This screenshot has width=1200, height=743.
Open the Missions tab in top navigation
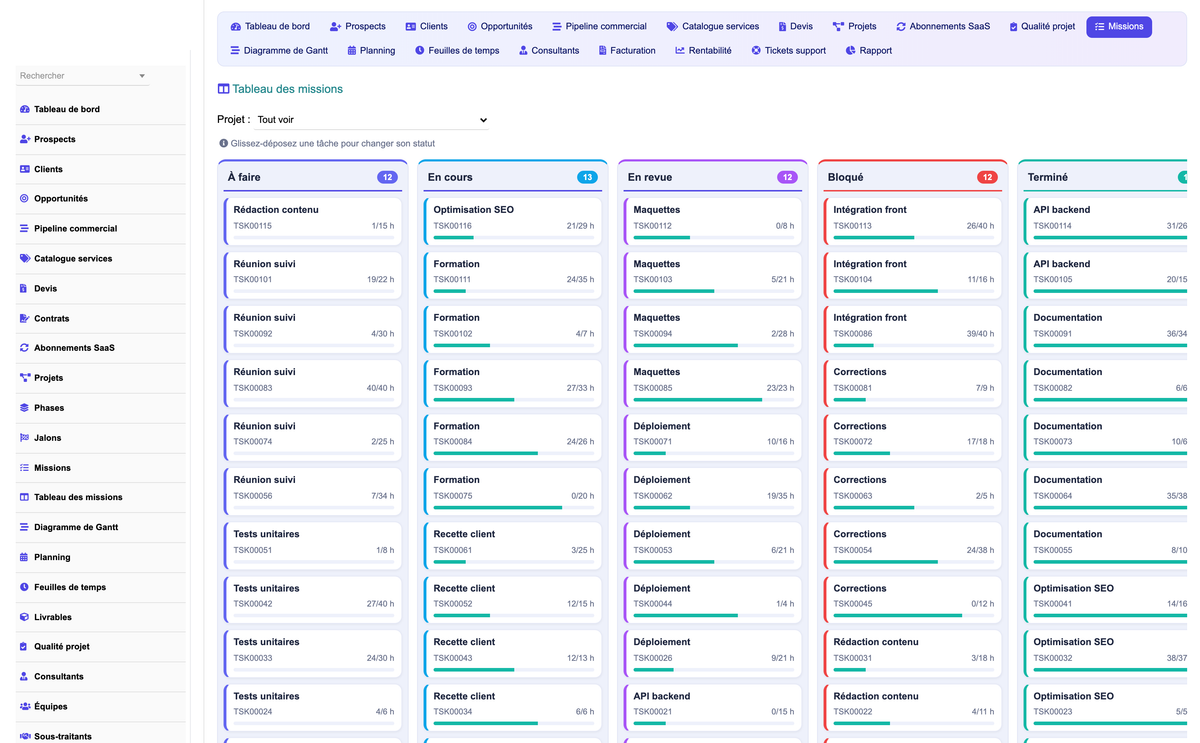1119,27
